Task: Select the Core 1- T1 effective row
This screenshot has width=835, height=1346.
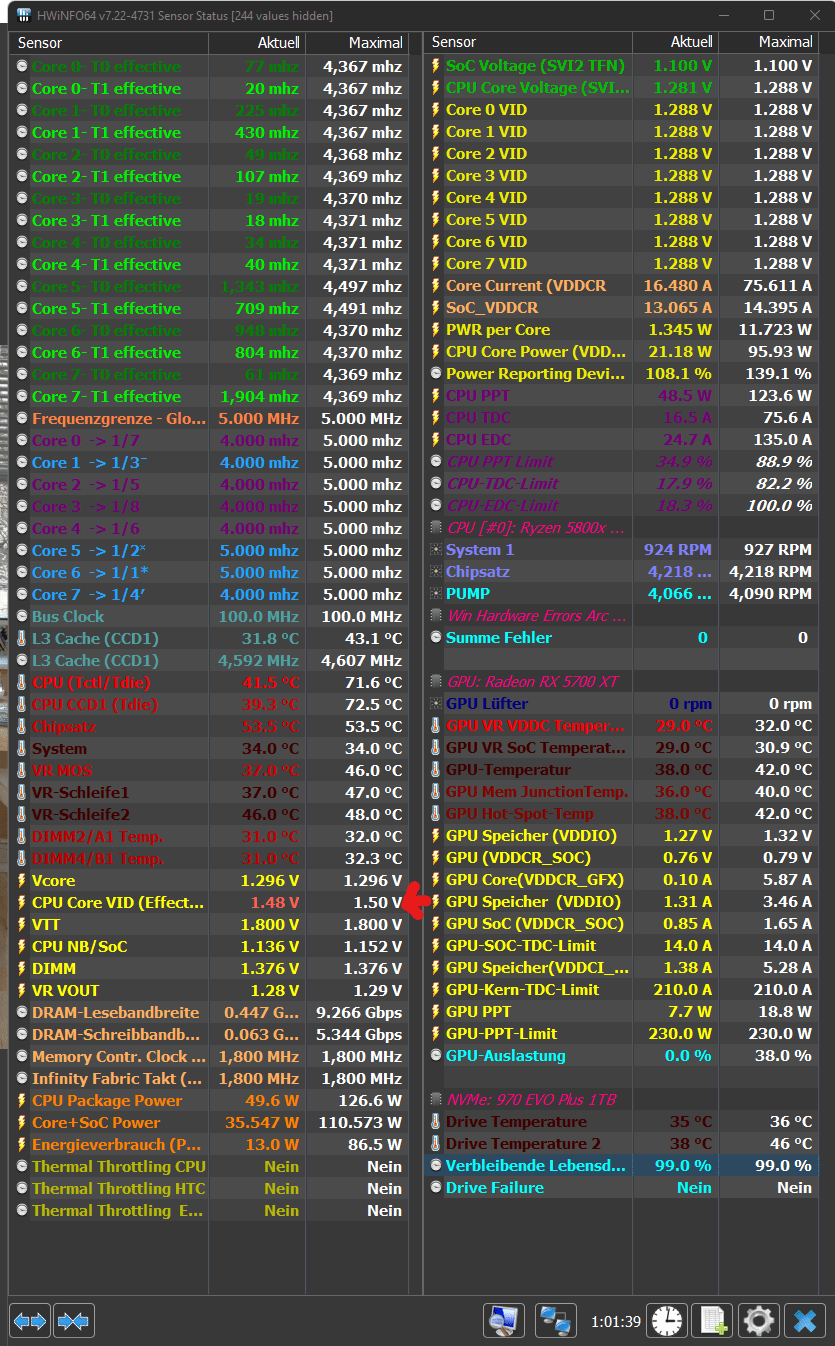Action: coord(210,133)
